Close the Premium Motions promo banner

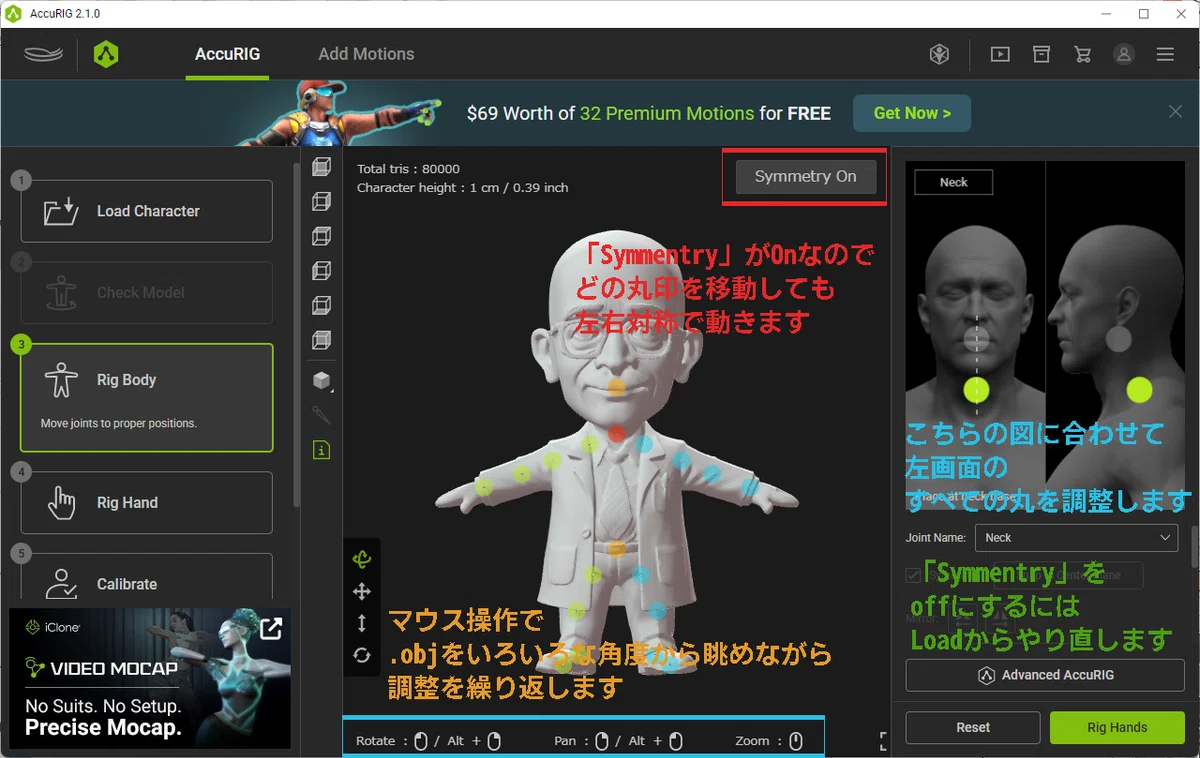click(x=1176, y=112)
